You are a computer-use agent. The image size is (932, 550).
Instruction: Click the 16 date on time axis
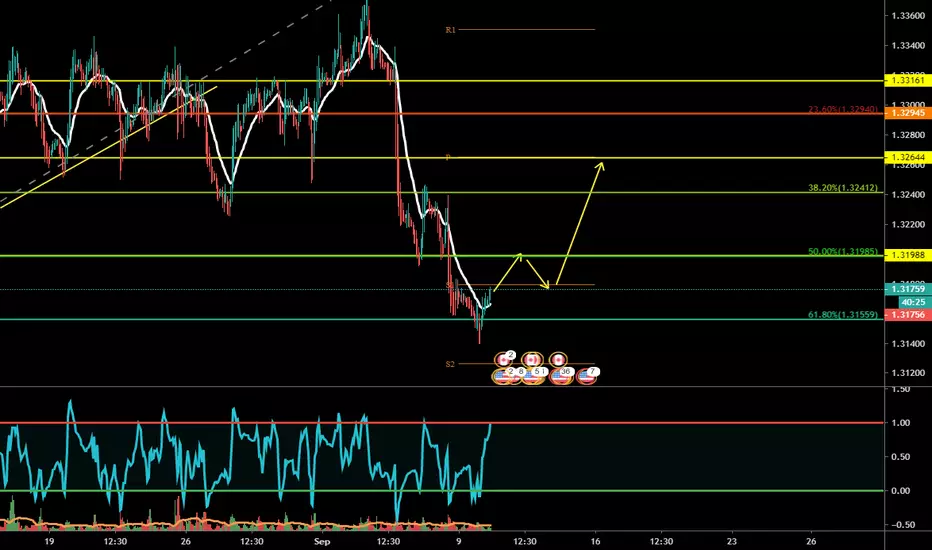point(596,541)
